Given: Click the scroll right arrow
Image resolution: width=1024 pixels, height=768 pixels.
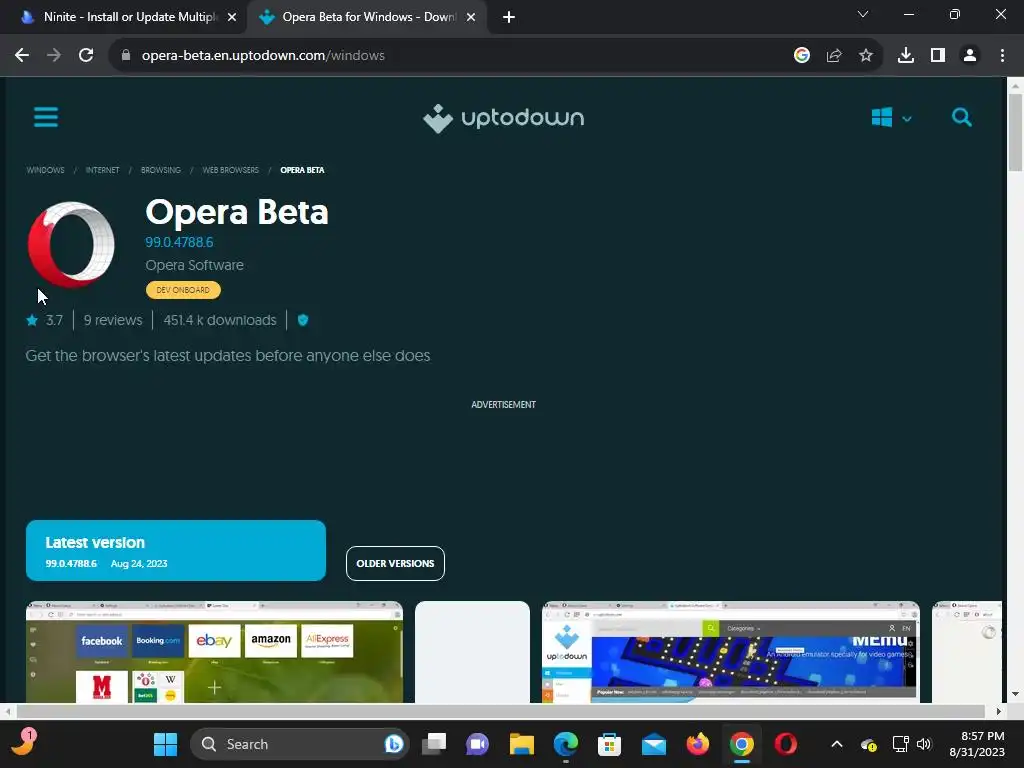Looking at the screenshot, I should point(998,711).
